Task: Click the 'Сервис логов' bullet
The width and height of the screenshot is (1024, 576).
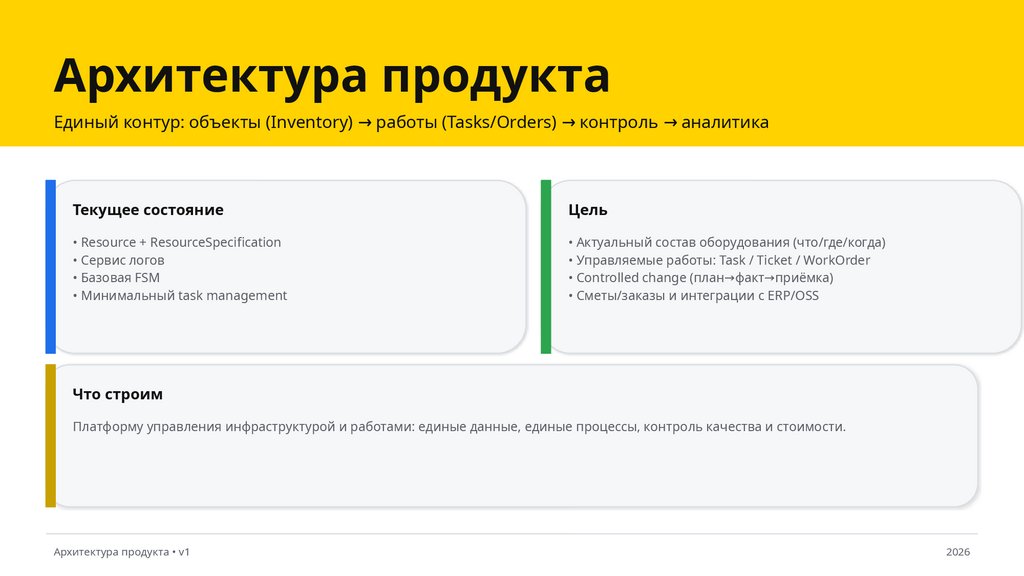Action: 119,260
